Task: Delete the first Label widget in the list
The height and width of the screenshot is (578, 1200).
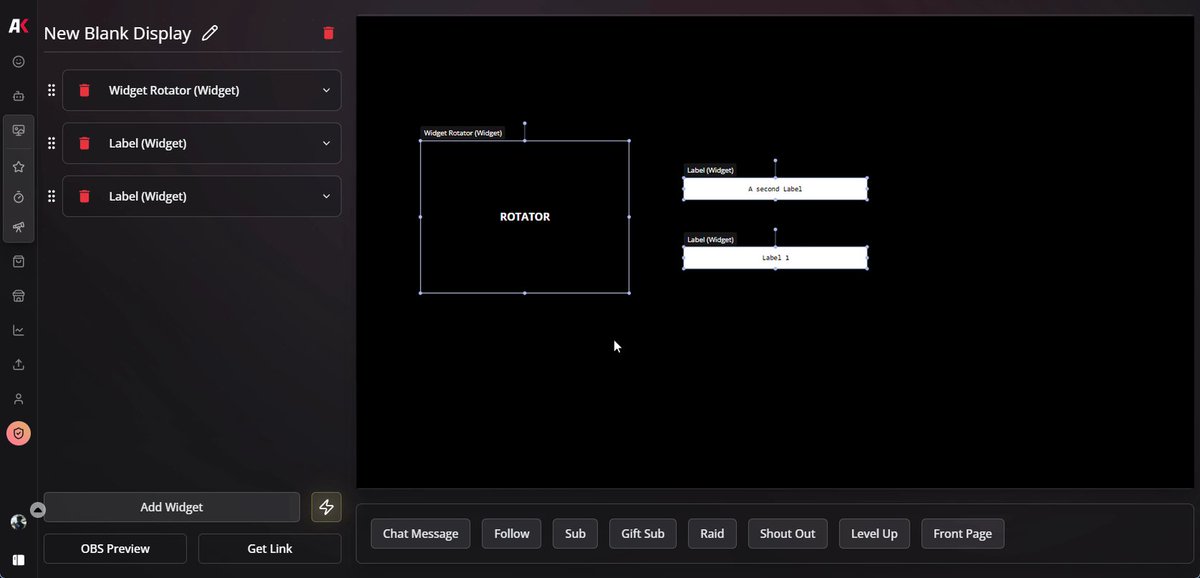Action: (x=85, y=143)
